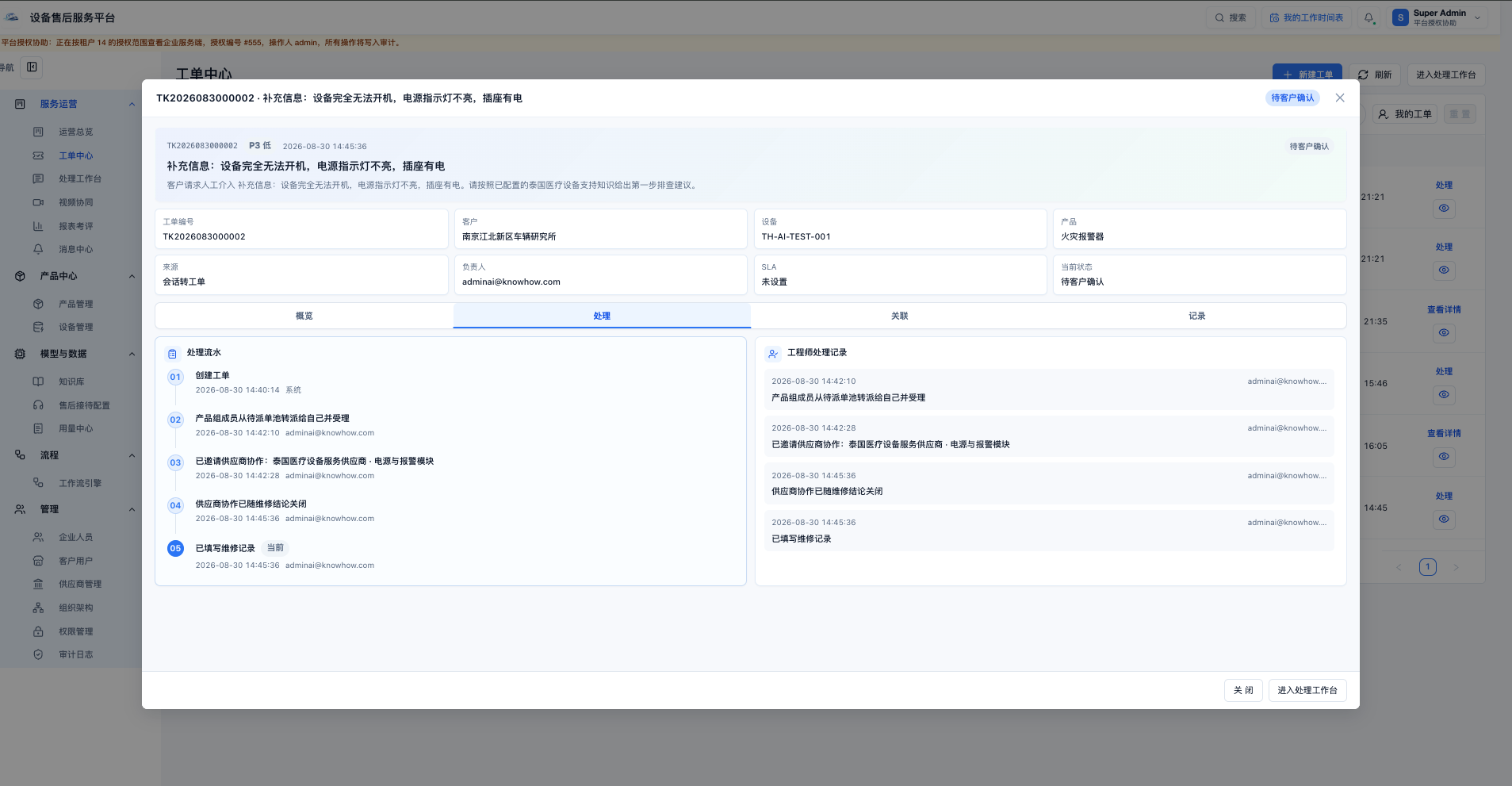Click the 处理工作台 sidebar icon
The height and width of the screenshot is (786, 1512).
(38, 178)
